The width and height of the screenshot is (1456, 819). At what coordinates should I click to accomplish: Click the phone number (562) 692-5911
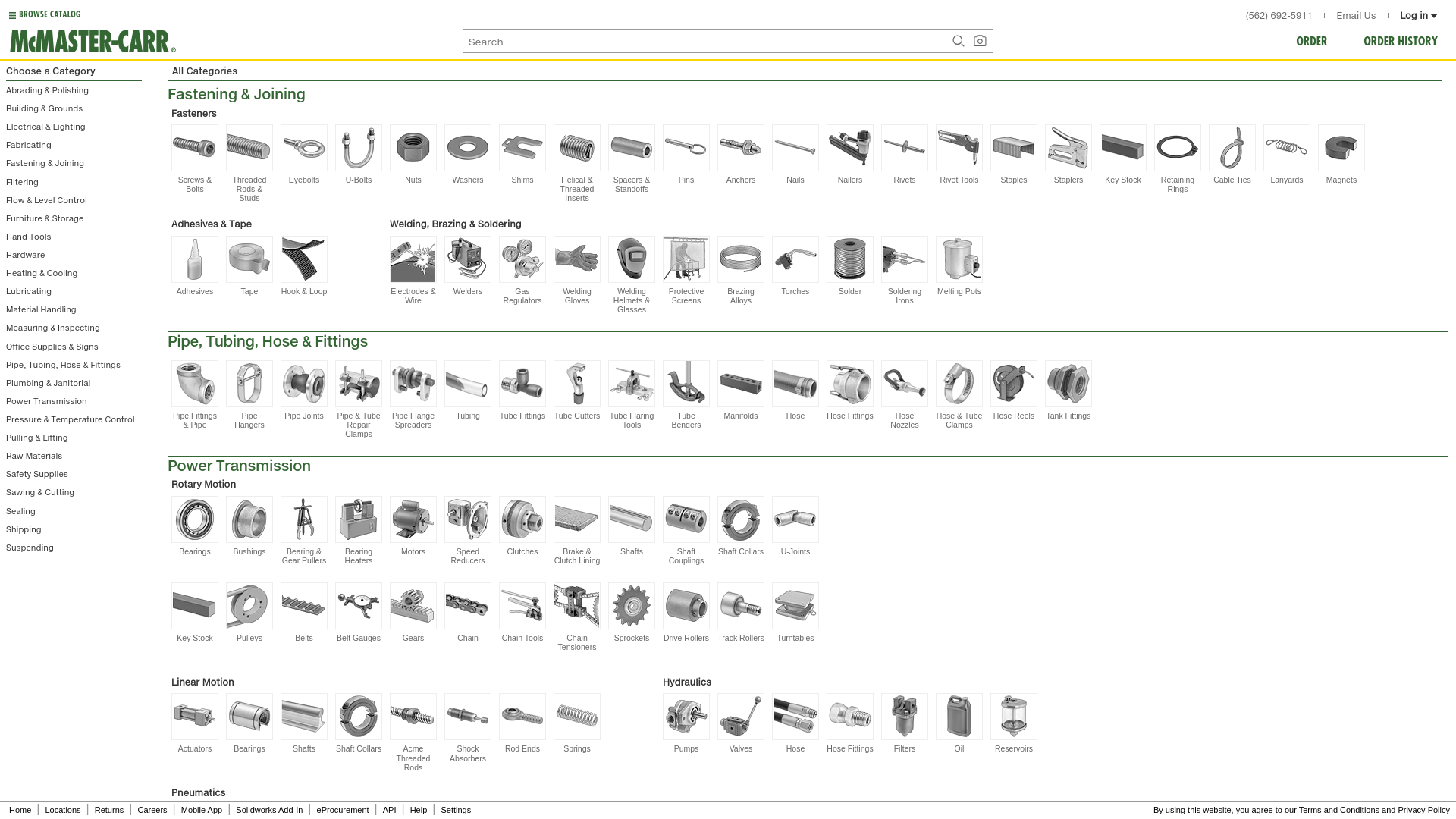click(x=1279, y=15)
